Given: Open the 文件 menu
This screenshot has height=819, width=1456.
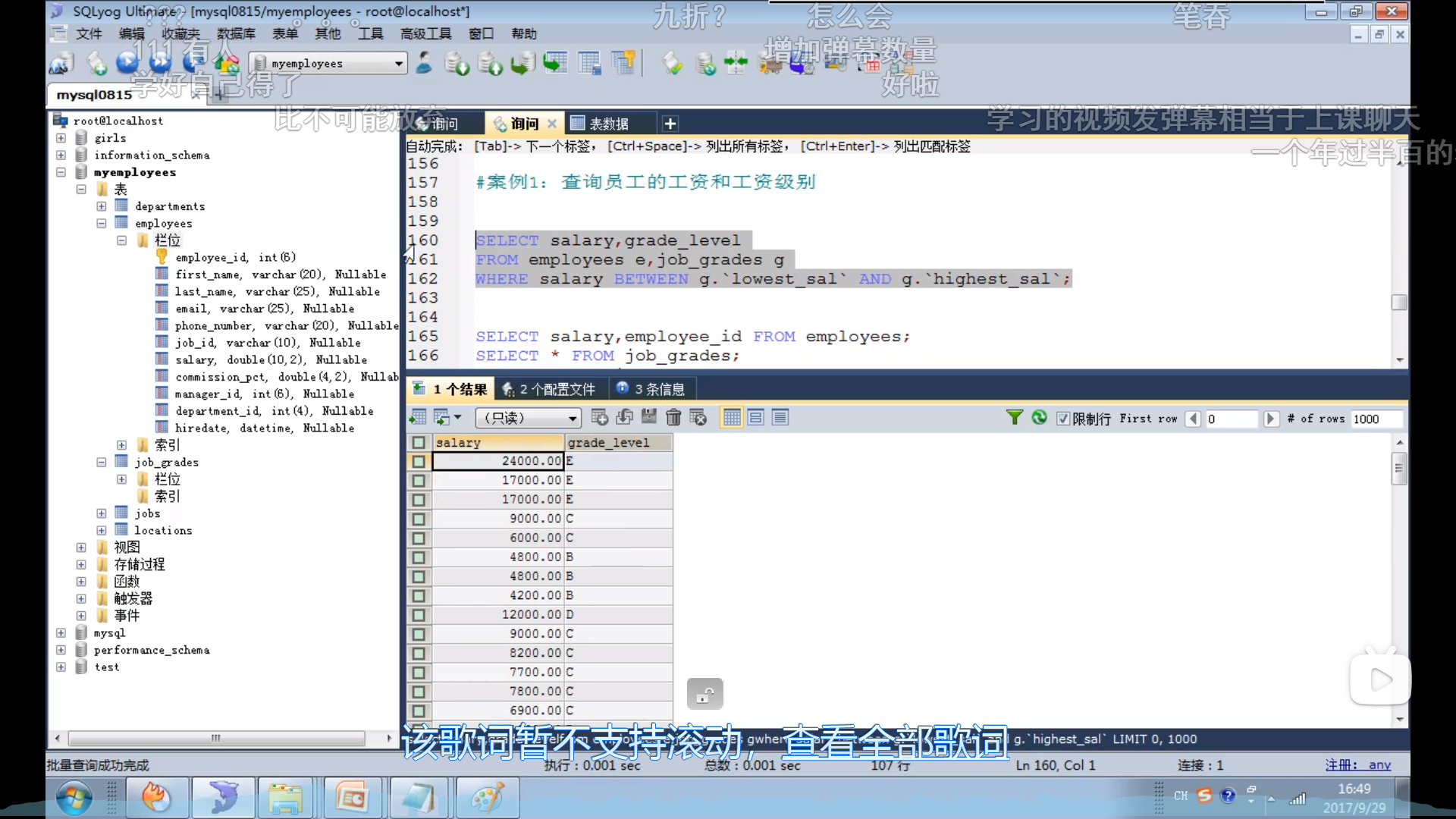Looking at the screenshot, I should pyautogui.click(x=89, y=34).
